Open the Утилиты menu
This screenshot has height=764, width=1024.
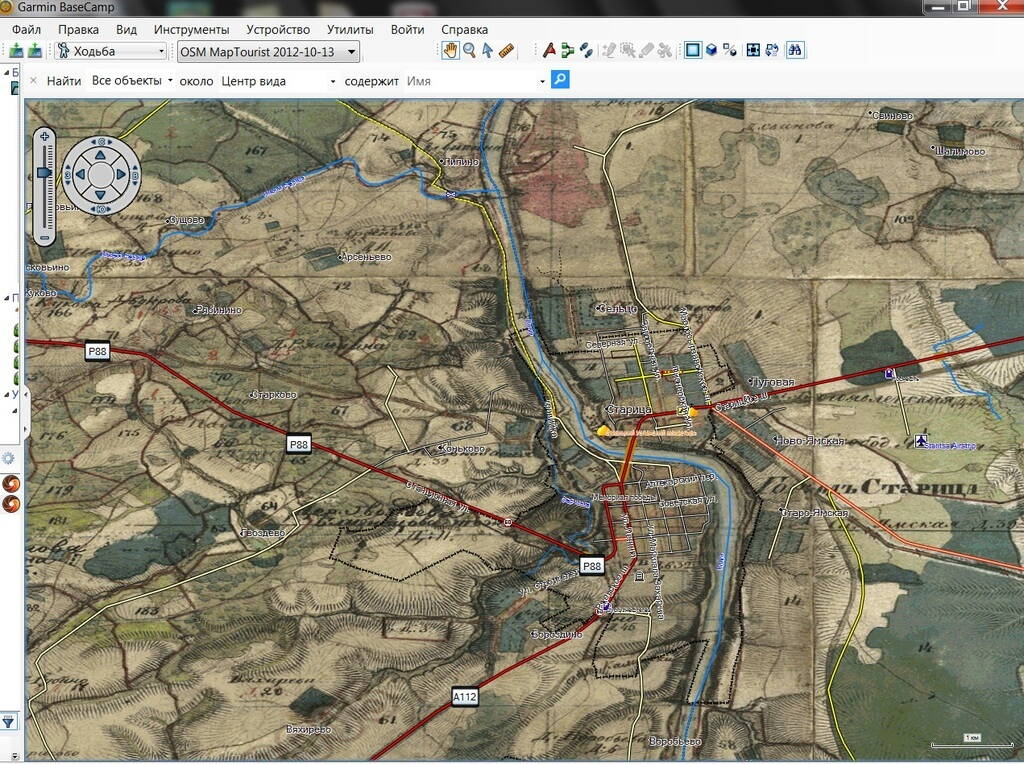tap(350, 29)
